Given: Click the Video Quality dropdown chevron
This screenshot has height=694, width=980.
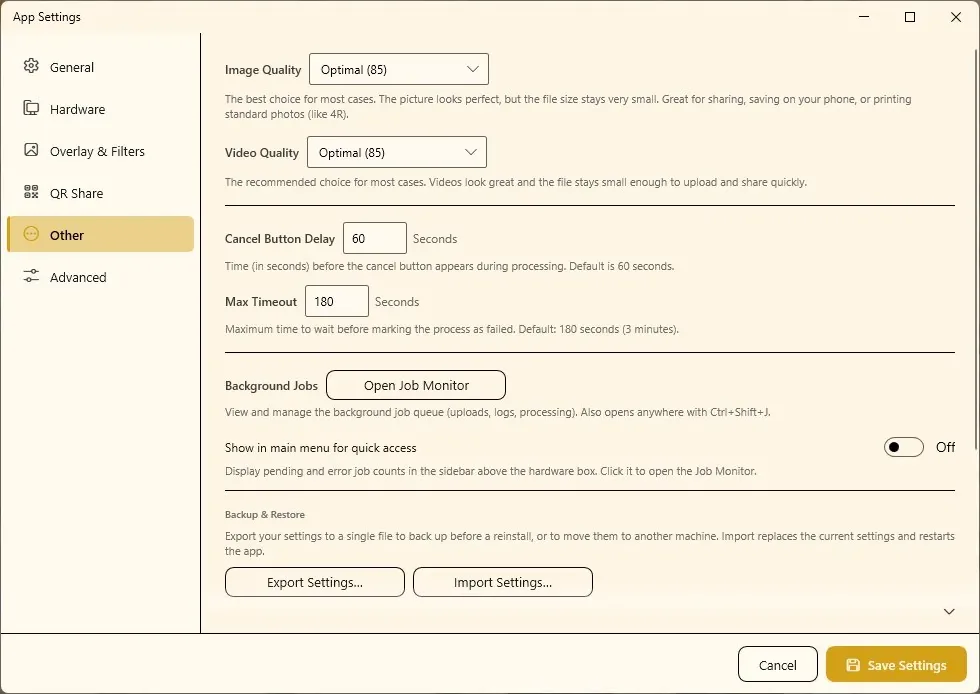Looking at the screenshot, I should pyautogui.click(x=471, y=153).
